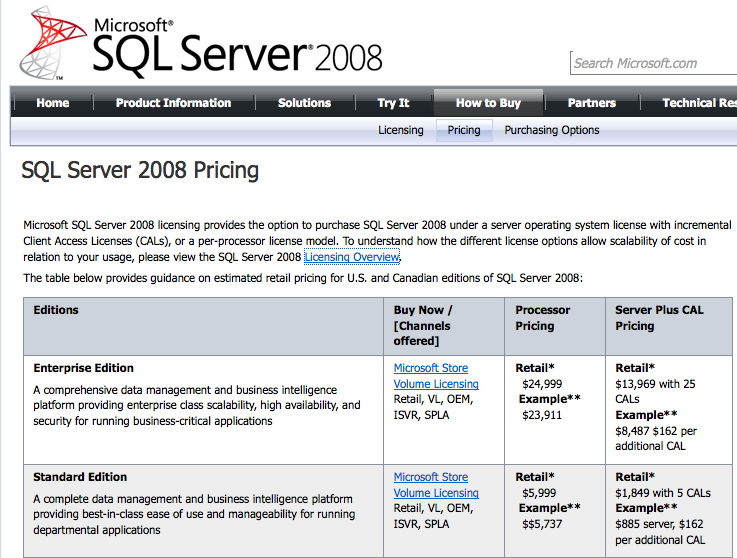Viewport: 737px width, 558px height.
Task: Click the $13,969 with 25 CALs text
Action: (655, 392)
